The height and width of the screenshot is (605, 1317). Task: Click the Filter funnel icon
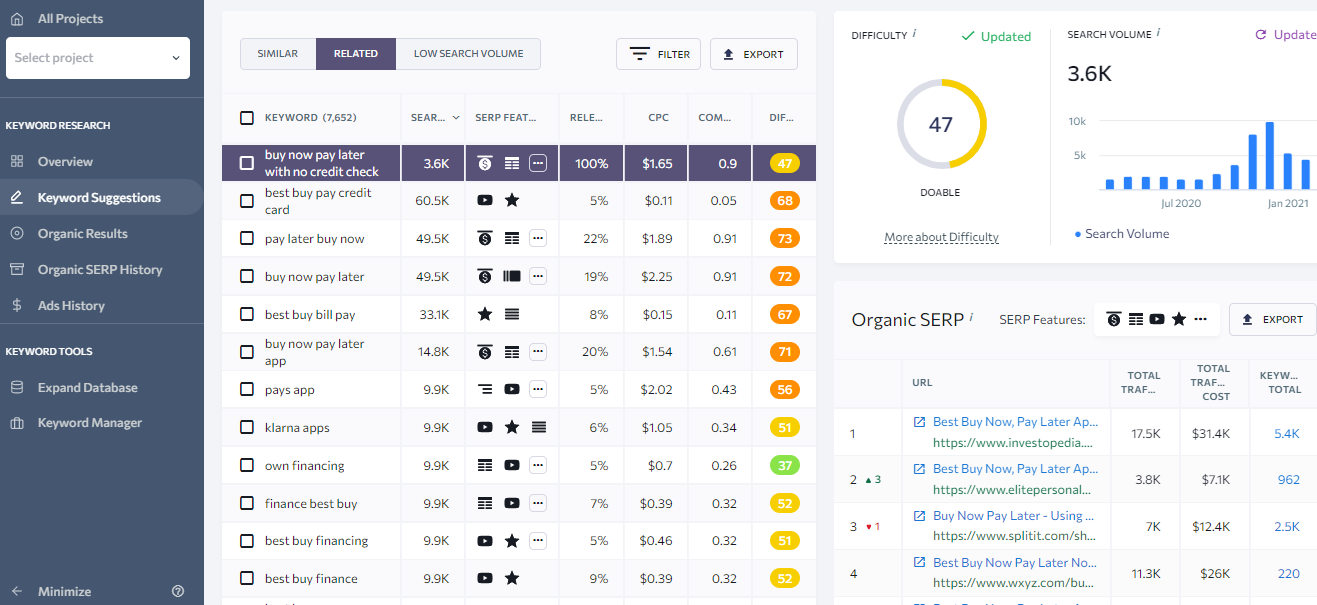coord(641,54)
